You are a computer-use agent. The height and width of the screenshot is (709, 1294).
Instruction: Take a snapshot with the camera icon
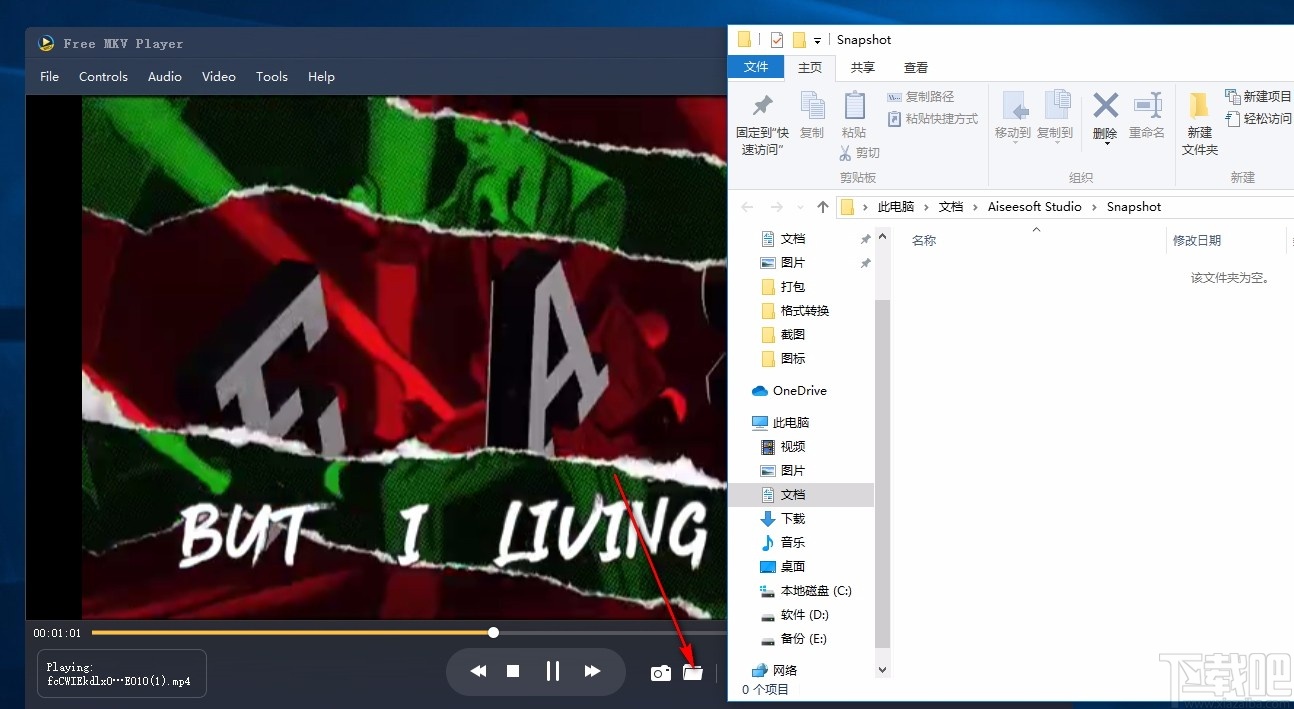coord(660,673)
